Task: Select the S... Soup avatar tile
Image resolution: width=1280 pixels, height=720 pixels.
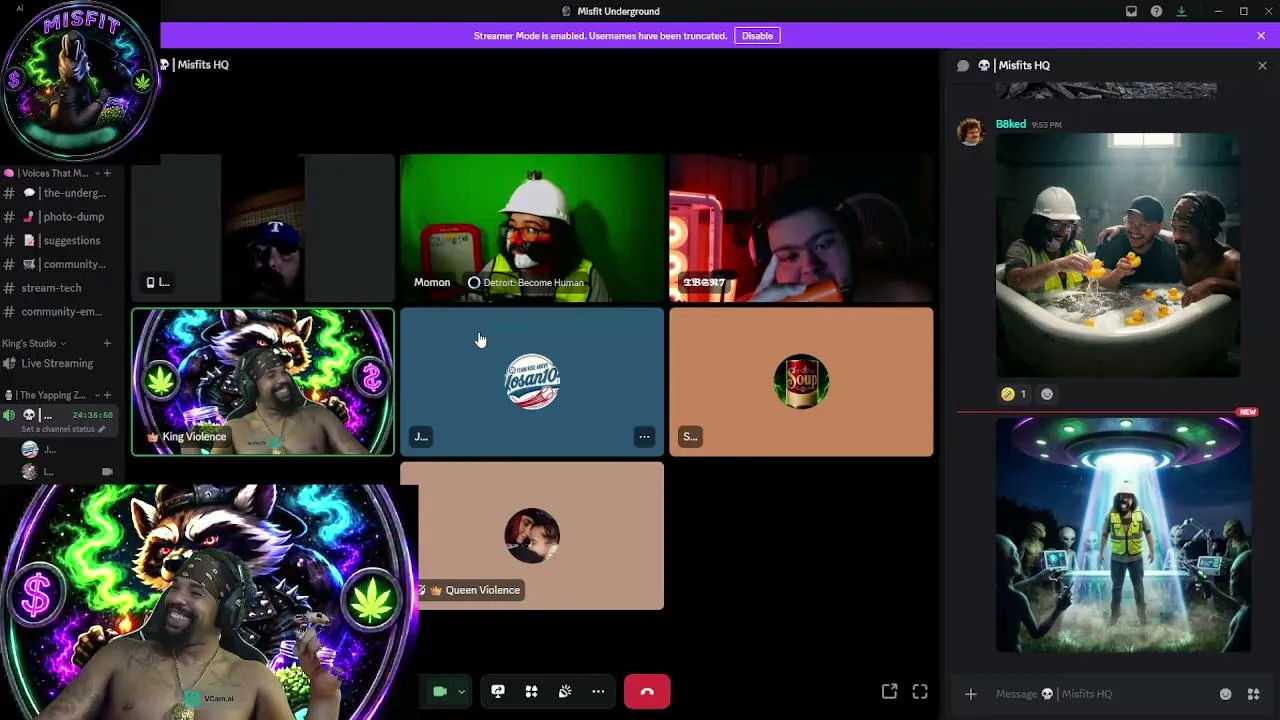Action: click(801, 382)
